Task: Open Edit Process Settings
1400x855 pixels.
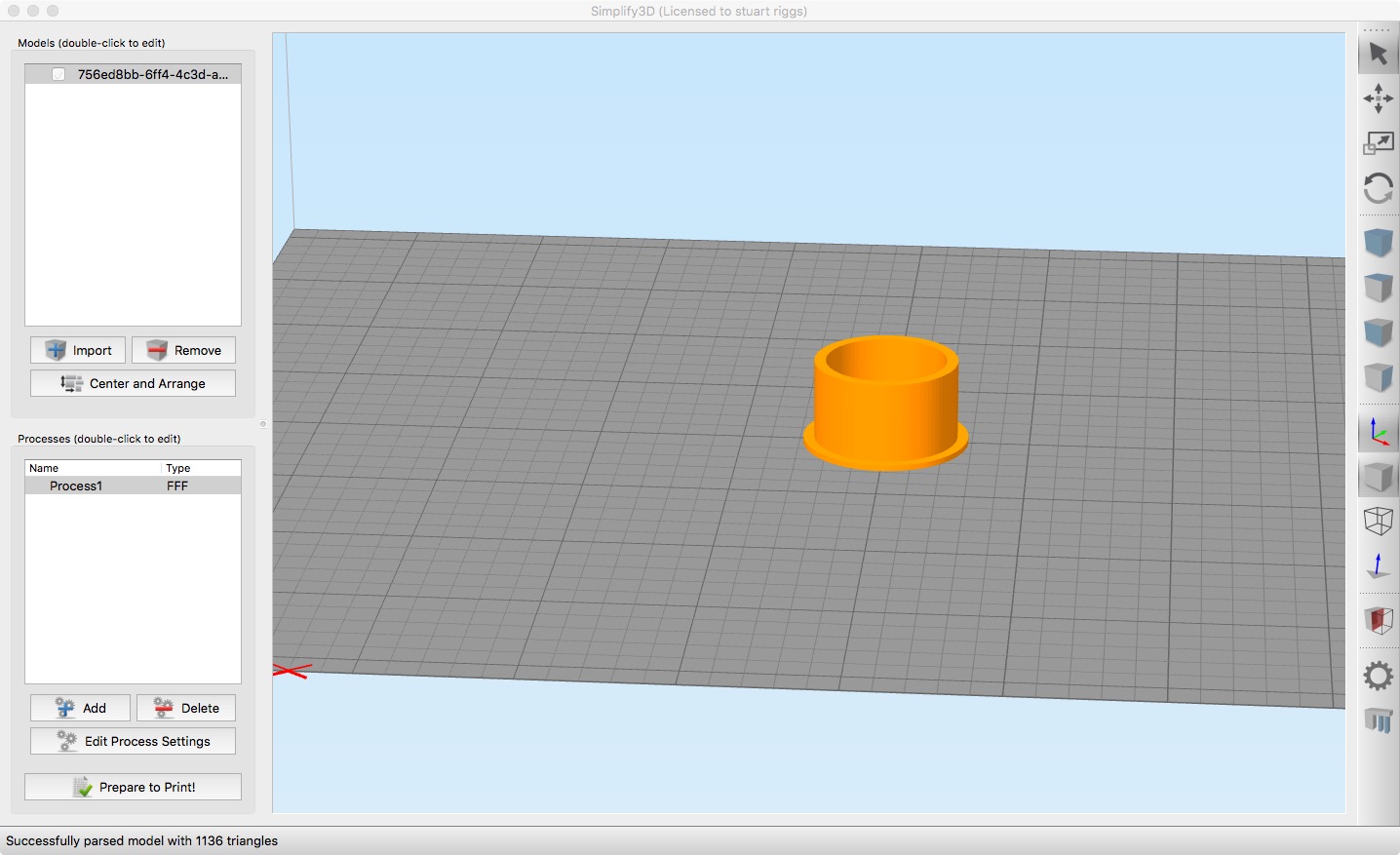Action: pyautogui.click(x=133, y=741)
